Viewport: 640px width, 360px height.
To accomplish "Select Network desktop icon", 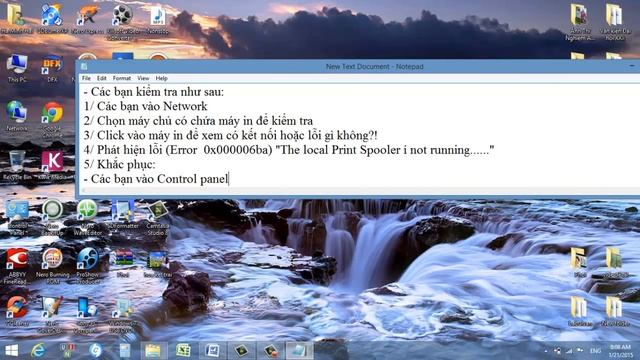I will coord(17,116).
